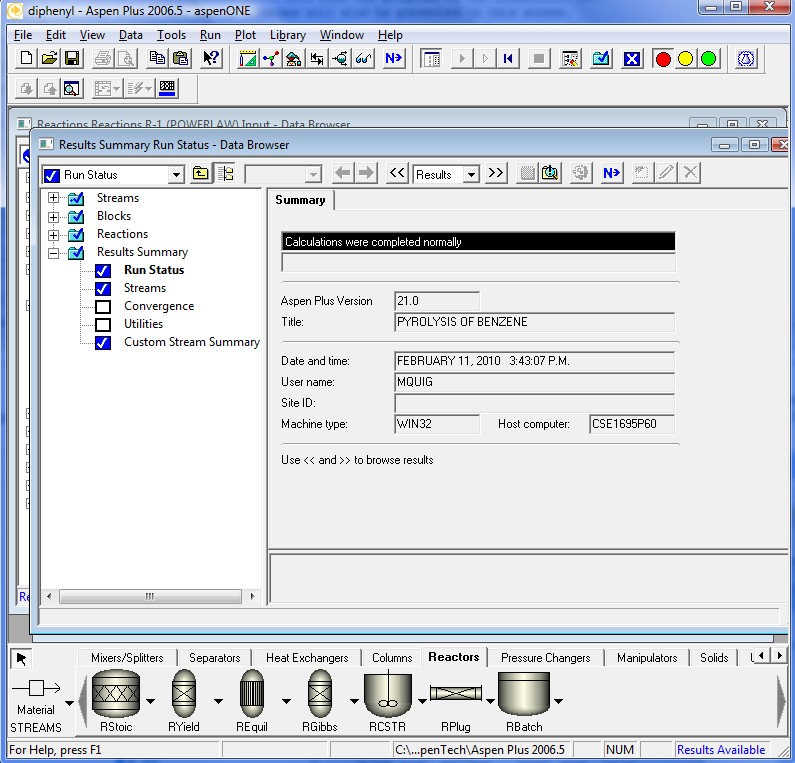Open the Plot menu
Viewport: 795px width, 763px height.
point(245,35)
